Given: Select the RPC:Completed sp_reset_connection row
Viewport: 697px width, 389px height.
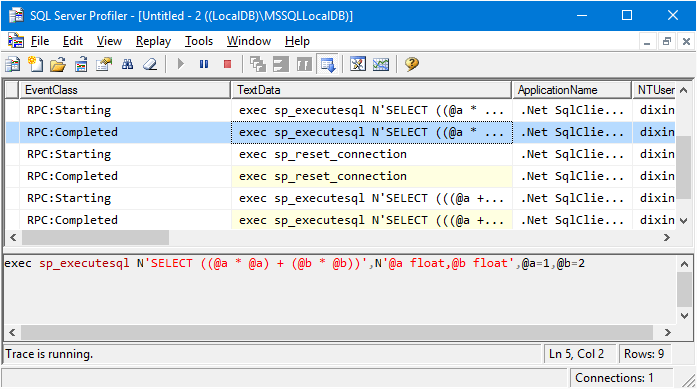Looking at the screenshot, I should pos(340,176).
